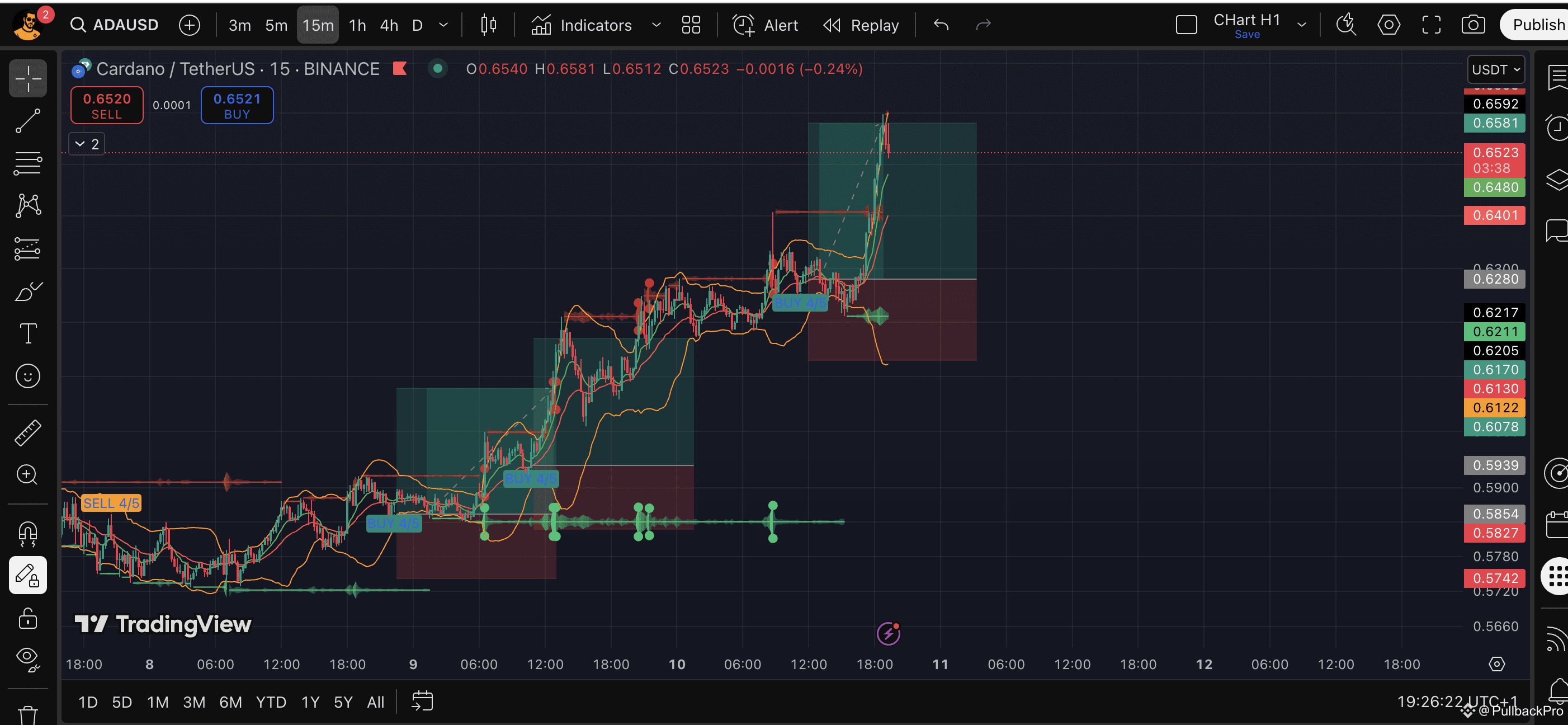Select the 1D date range
Image resolution: width=1568 pixels, height=725 pixels.
[88, 702]
